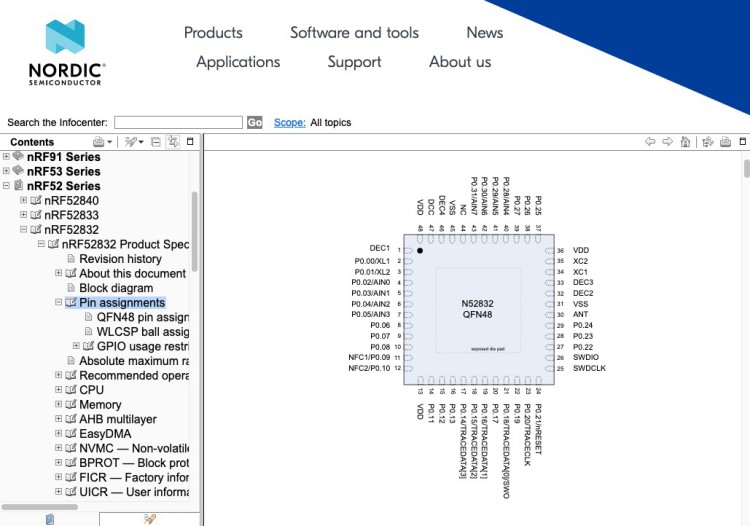Click the Forward arrow in content toolbar
Image resolution: width=750 pixels, height=526 pixels.
pos(668,142)
